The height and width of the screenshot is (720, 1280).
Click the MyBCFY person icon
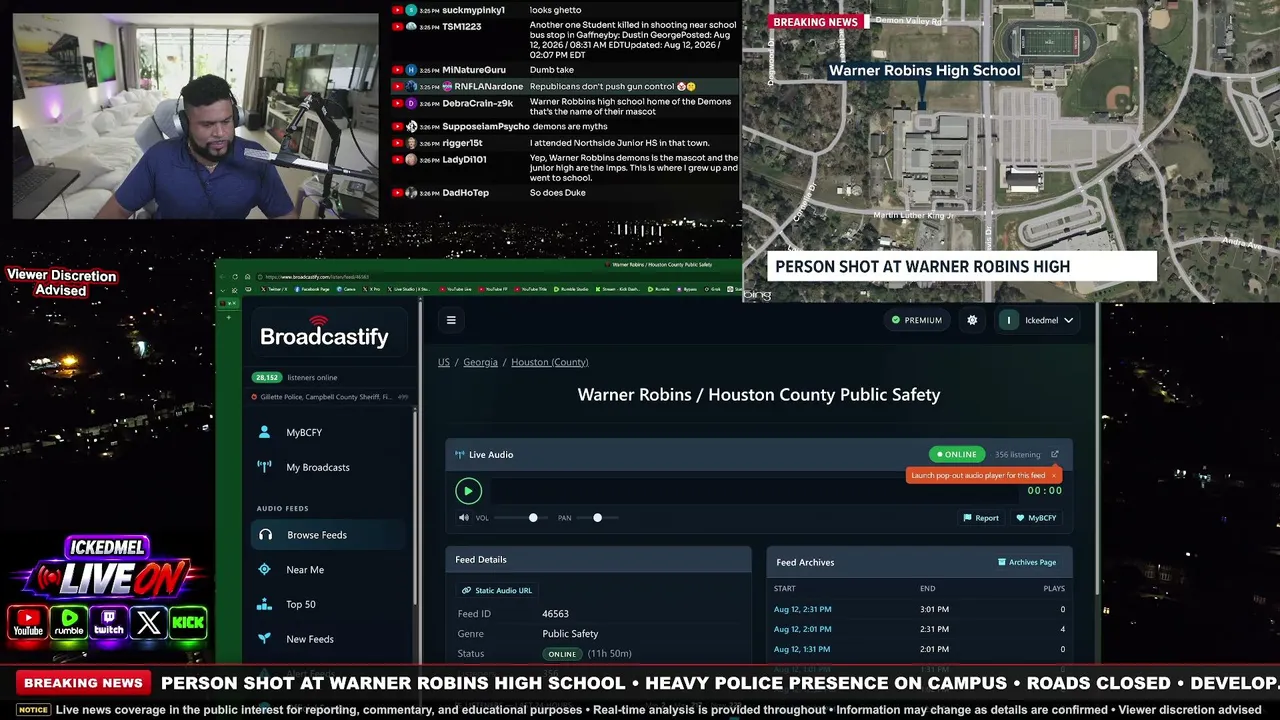coord(264,432)
